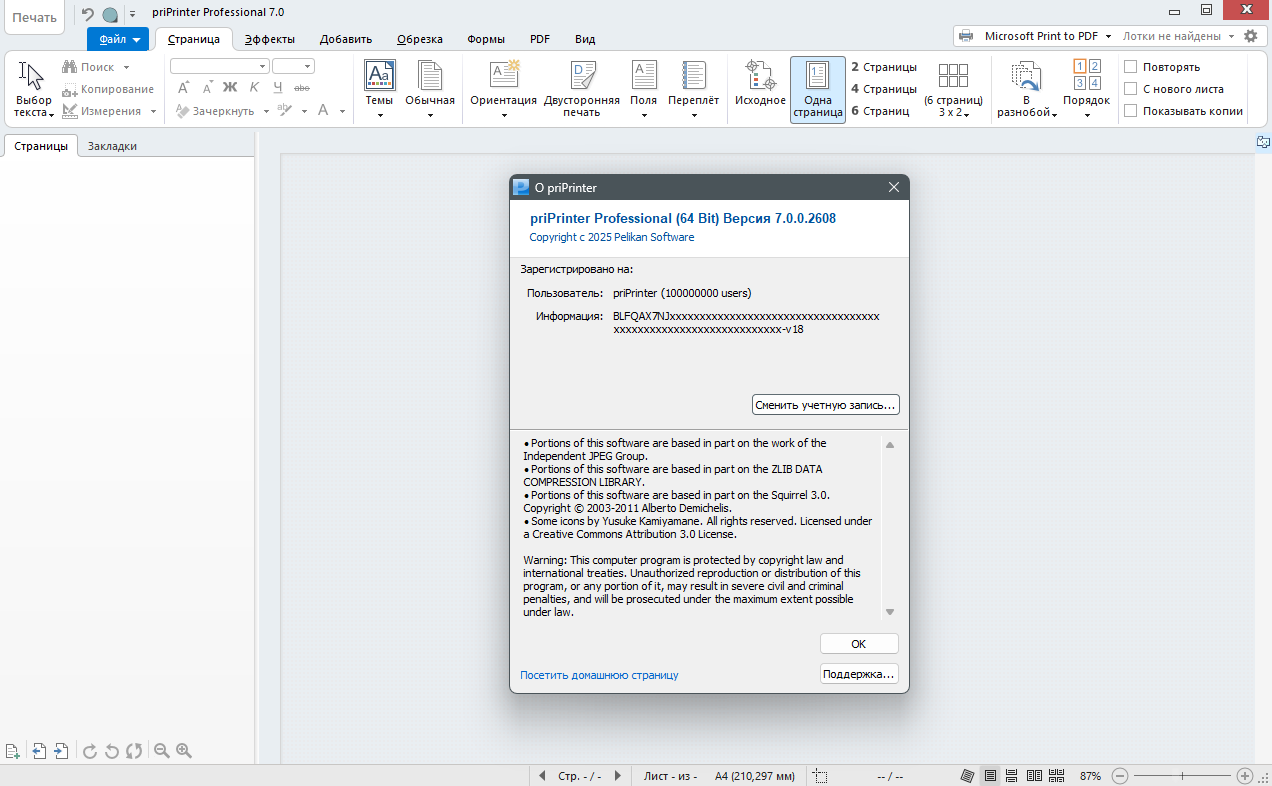The width and height of the screenshot is (1272, 786).
Task: Click OK in the О priPrinter dialog
Action: 859,644
